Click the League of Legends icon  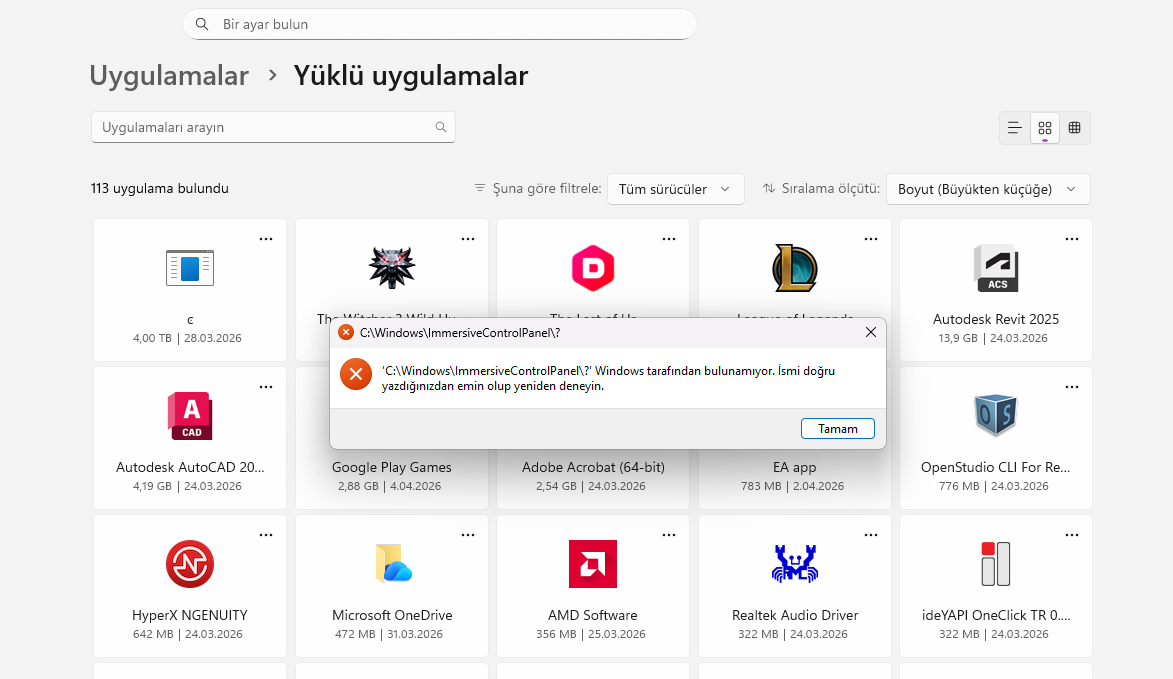794,268
